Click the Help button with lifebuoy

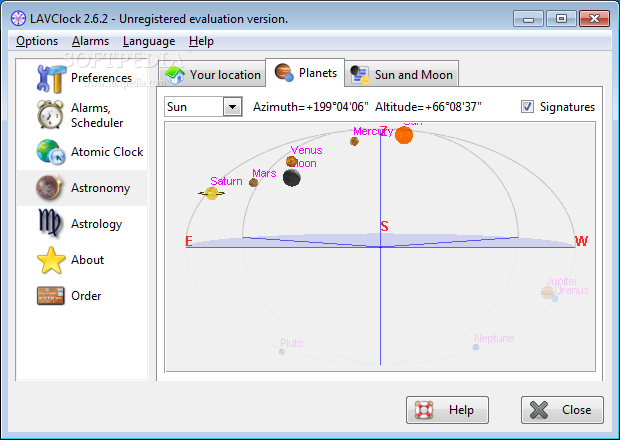447,410
